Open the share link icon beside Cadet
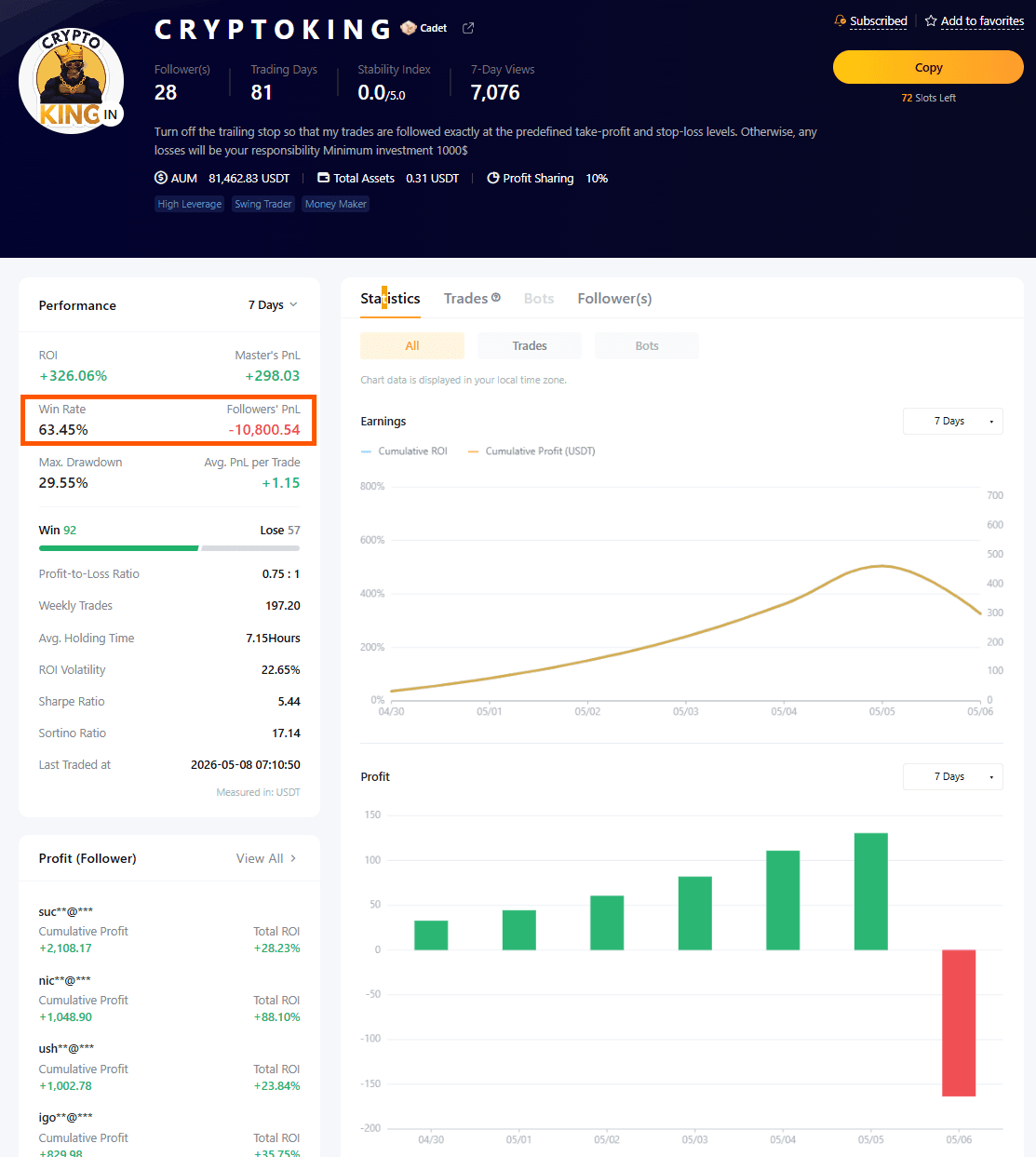This screenshot has height=1157, width=1036. click(468, 28)
